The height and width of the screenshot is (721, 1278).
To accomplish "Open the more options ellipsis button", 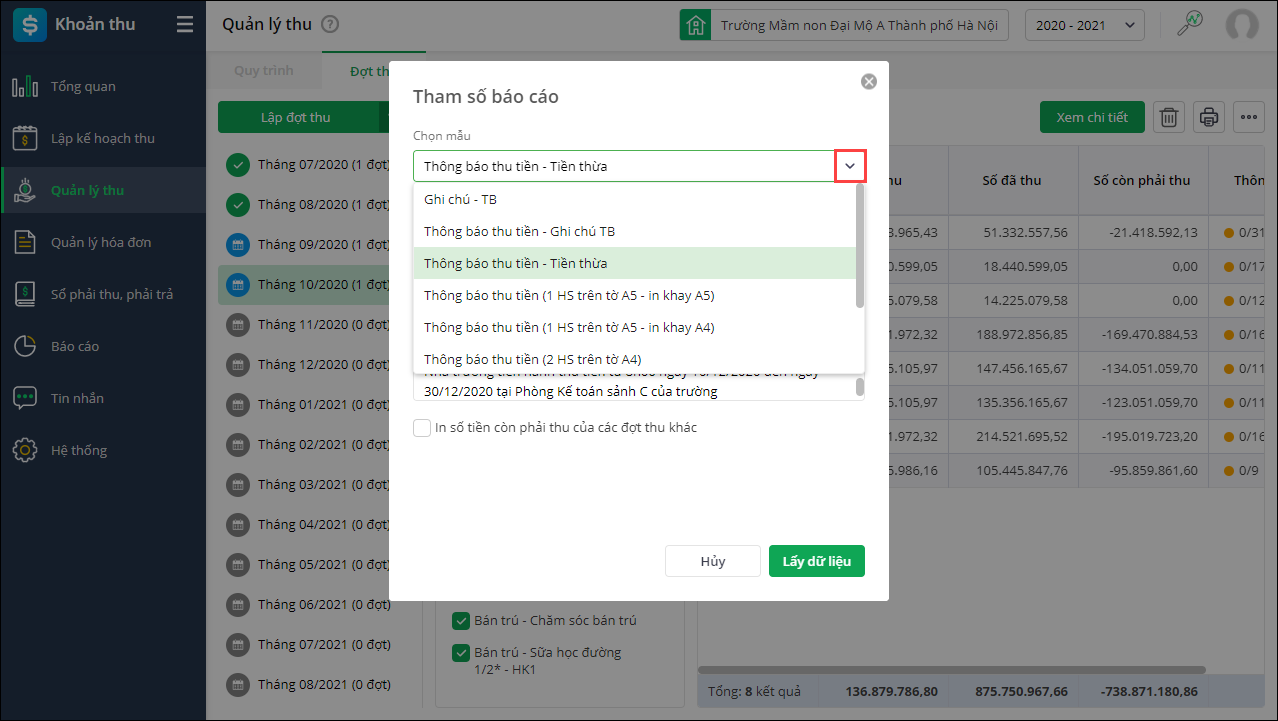I will click(1249, 117).
